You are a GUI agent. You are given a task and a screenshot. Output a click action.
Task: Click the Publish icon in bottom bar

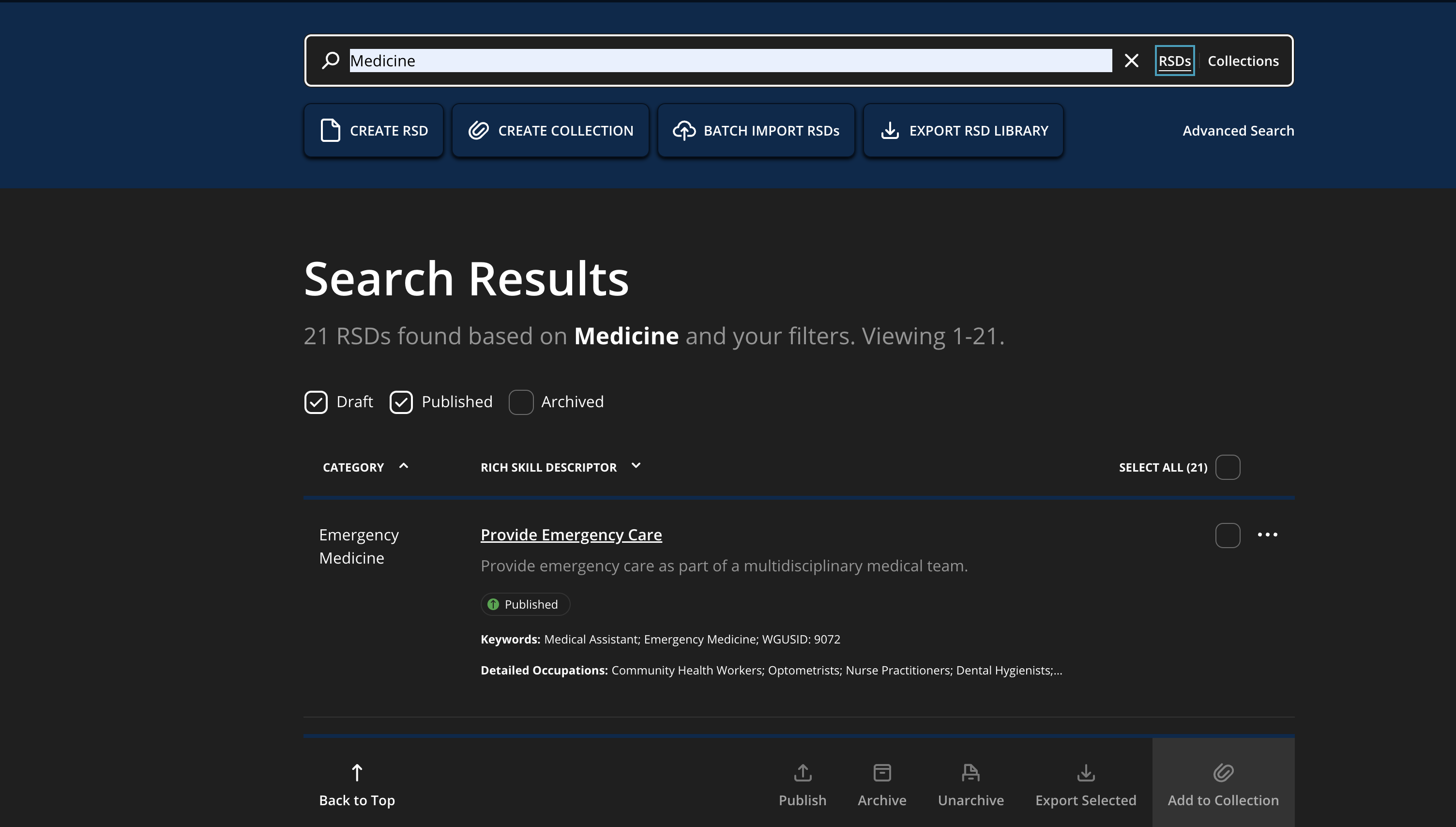click(802, 773)
